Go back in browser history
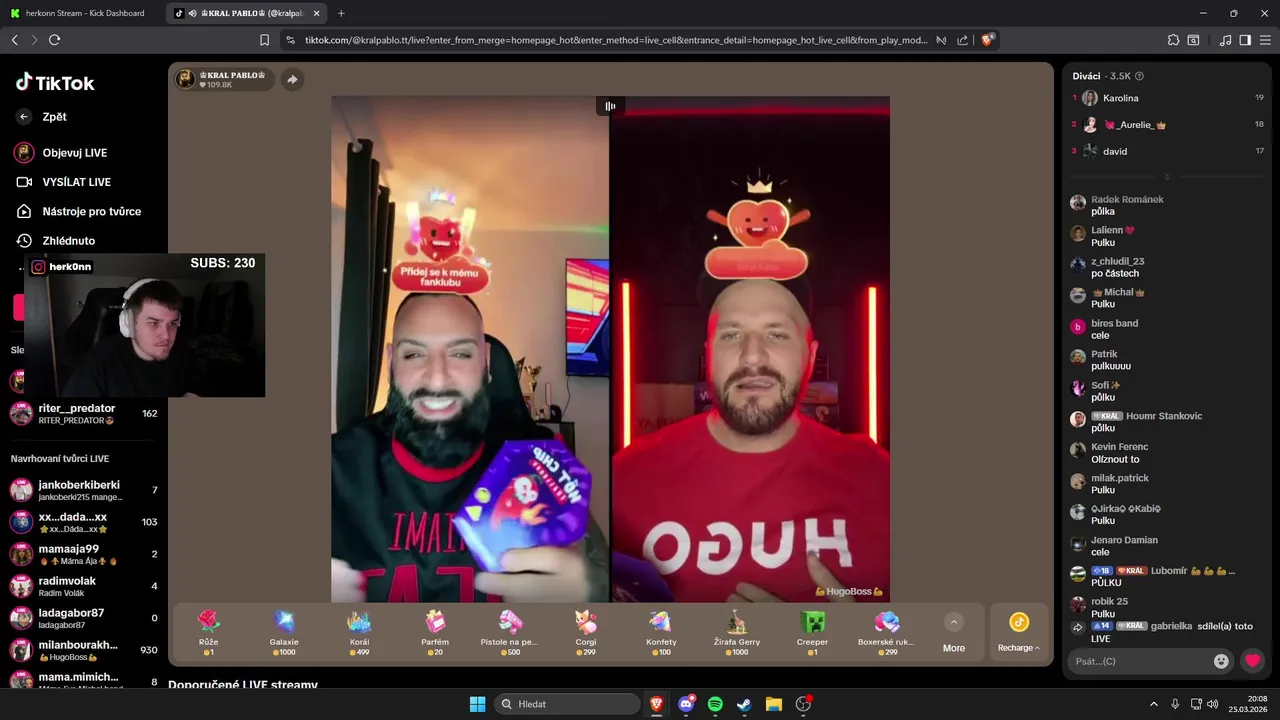This screenshot has width=1280, height=720. pyautogui.click(x=14, y=40)
